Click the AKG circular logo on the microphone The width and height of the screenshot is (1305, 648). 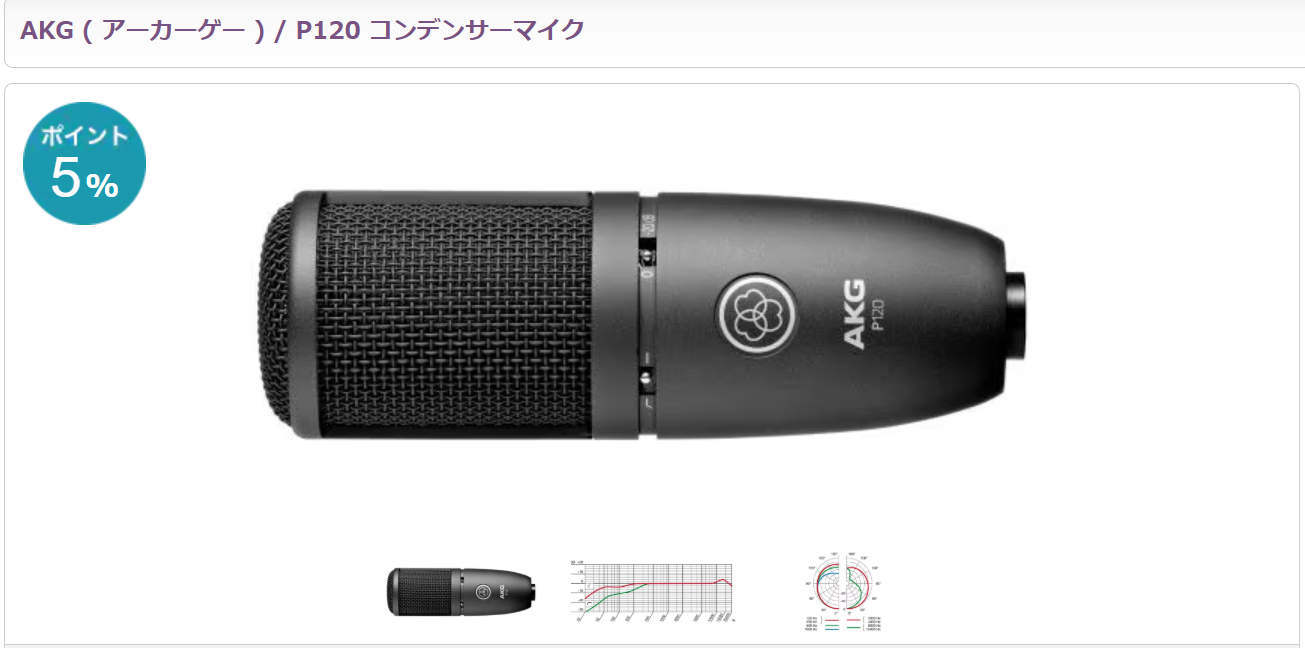point(759,315)
